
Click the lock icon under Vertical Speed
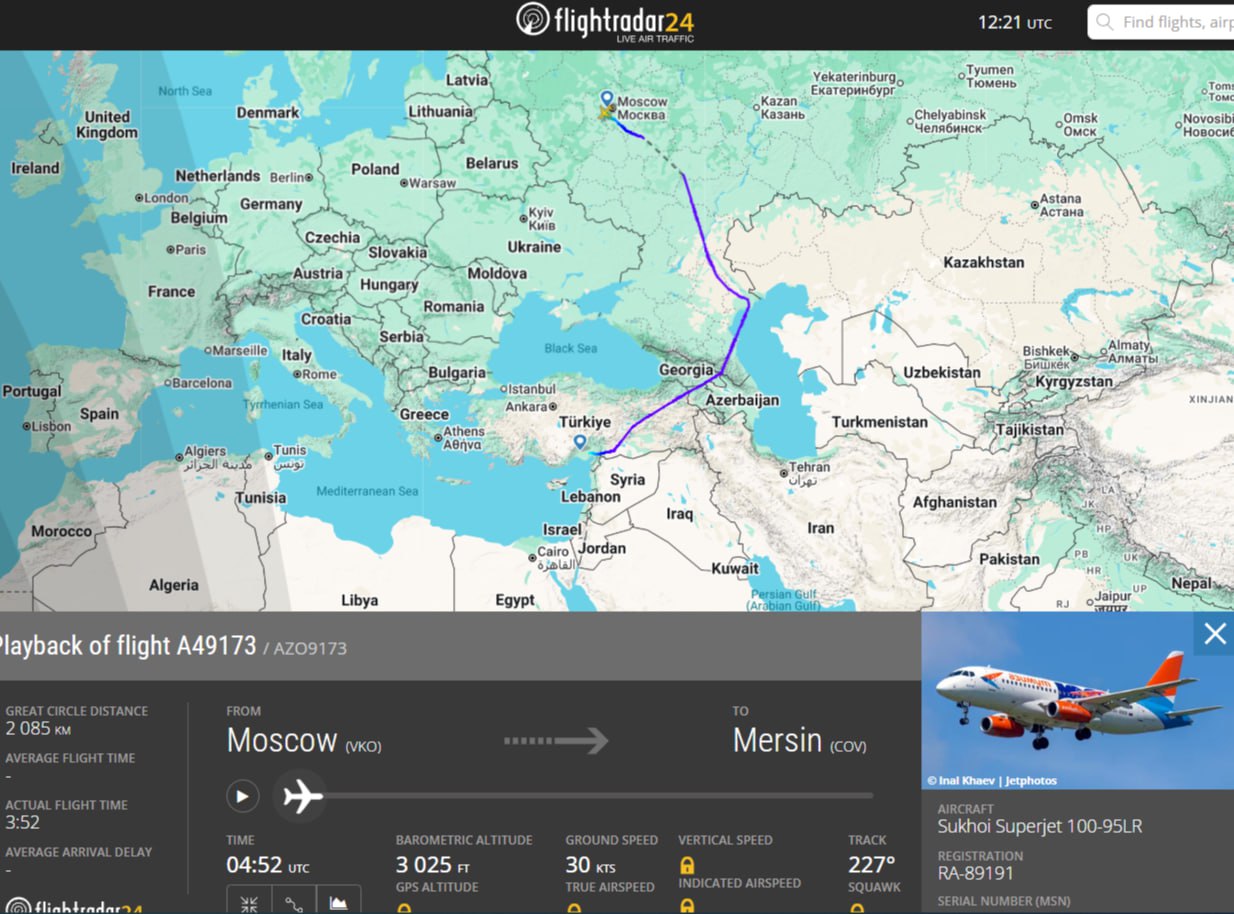click(687, 865)
